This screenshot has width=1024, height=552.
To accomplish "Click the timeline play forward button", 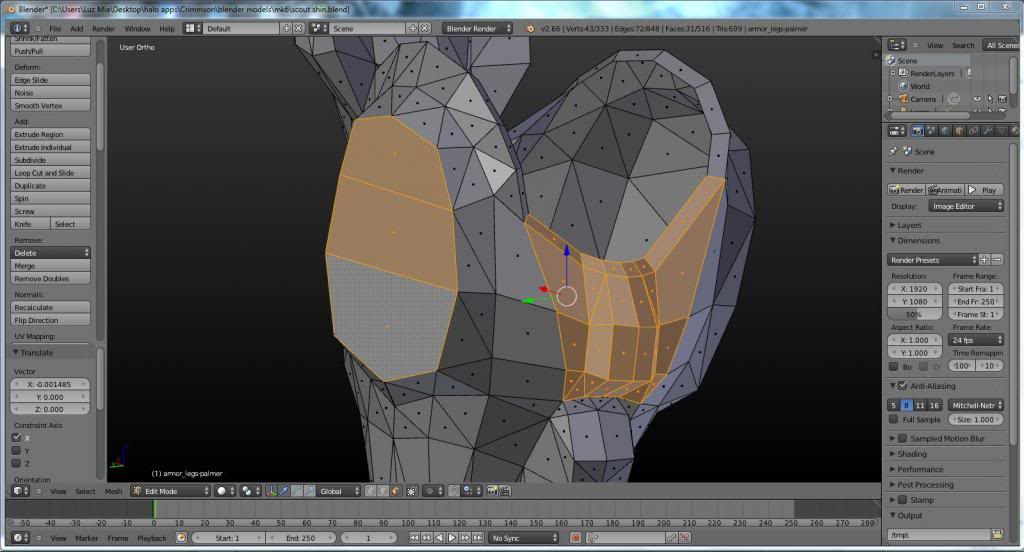I will click(452, 538).
